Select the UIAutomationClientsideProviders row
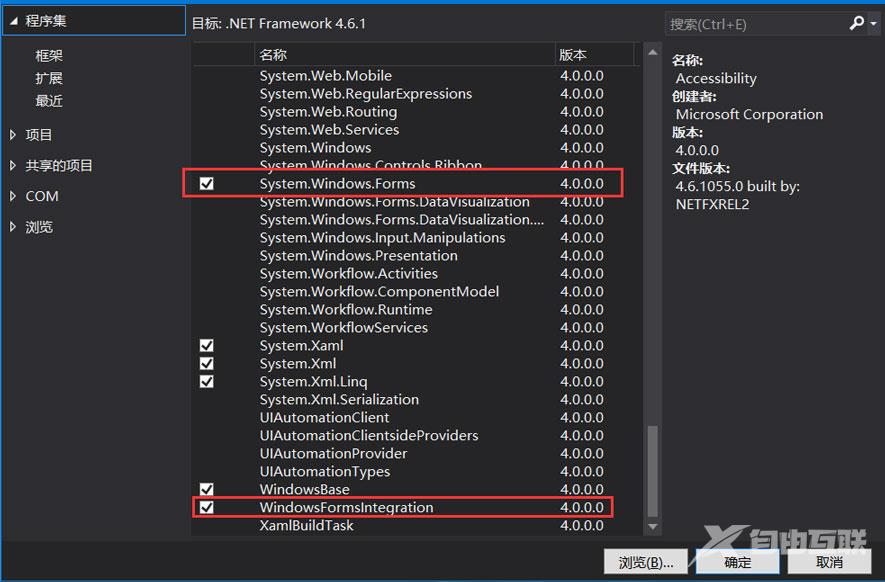This screenshot has width=885, height=582. point(417,436)
